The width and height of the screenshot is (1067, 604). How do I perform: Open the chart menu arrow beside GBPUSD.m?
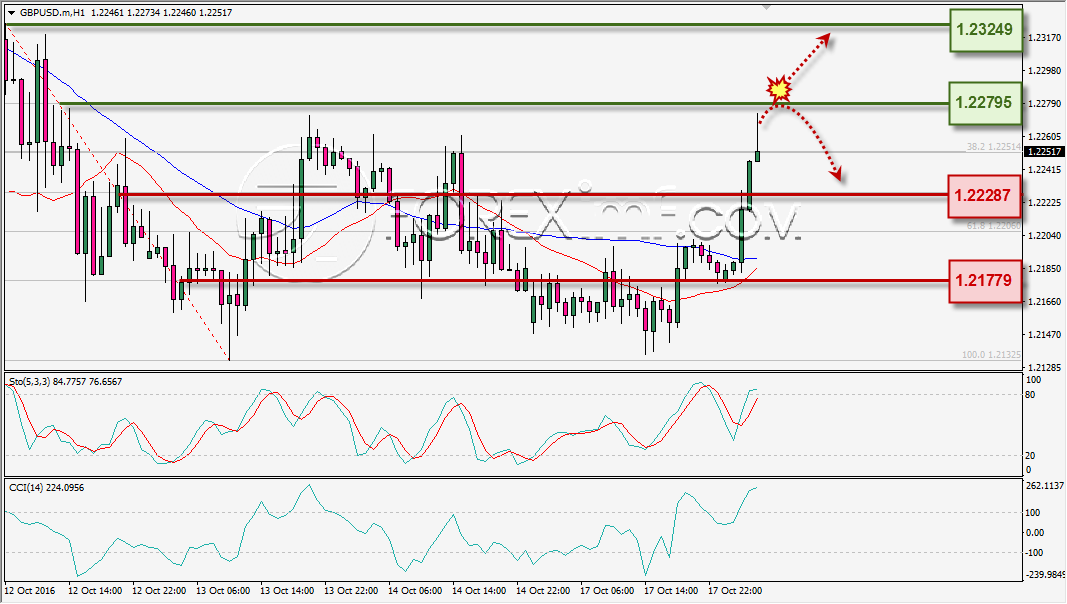[x=12, y=13]
